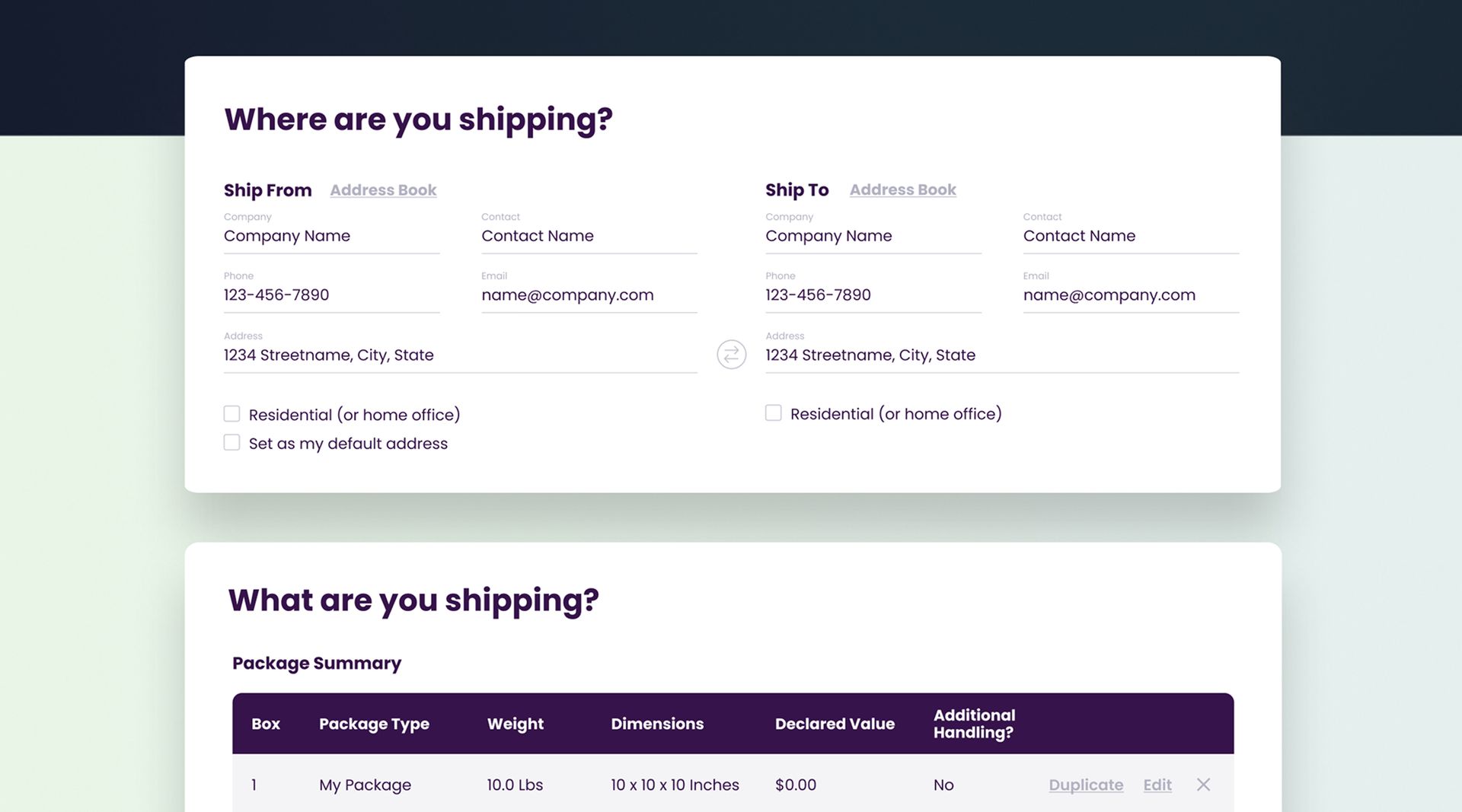Edit the My Package entry
This screenshot has width=1462, height=812.
(1157, 785)
